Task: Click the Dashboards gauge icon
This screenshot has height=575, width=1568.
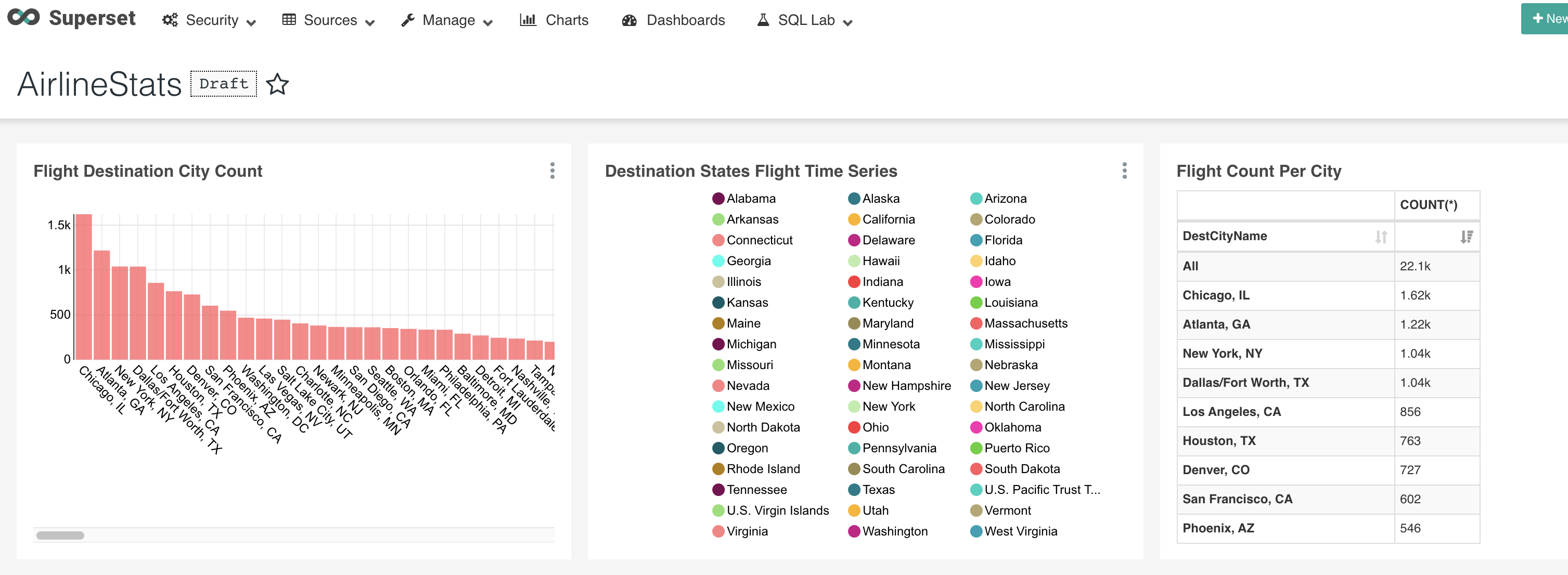Action: point(629,20)
